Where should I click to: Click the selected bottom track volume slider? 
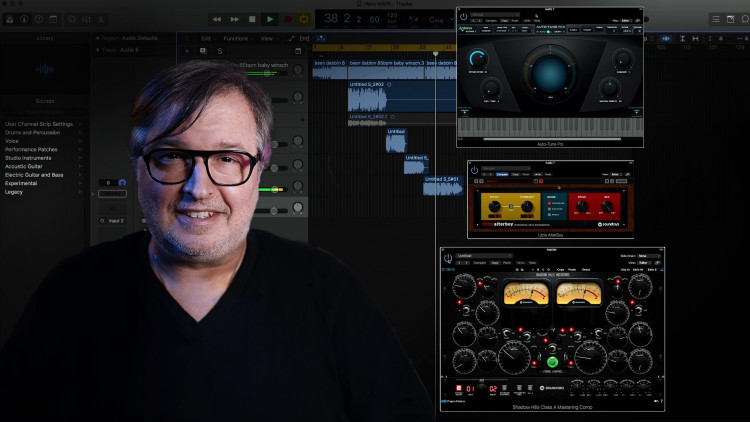274,211
